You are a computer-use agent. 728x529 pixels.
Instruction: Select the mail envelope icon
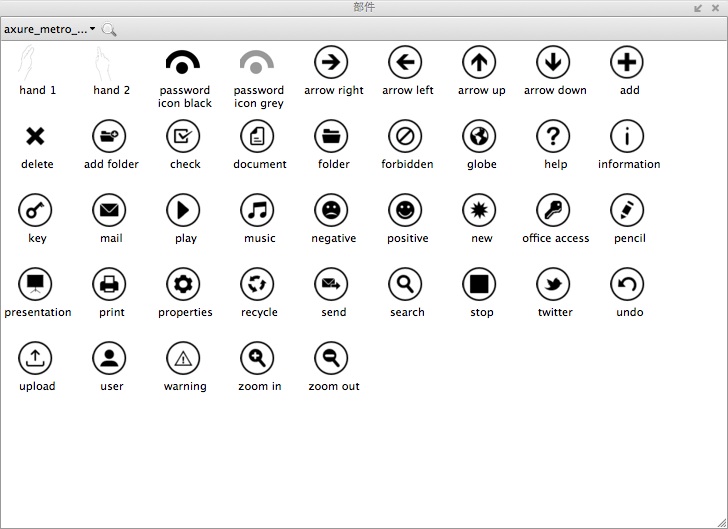[x=109, y=210]
